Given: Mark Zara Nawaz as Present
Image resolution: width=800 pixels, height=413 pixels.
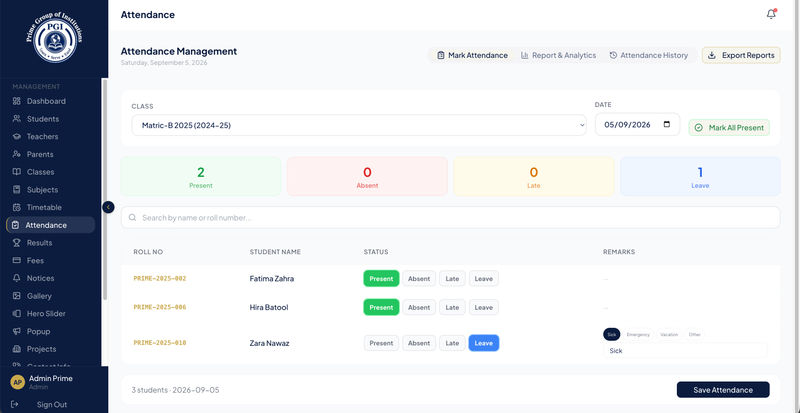Looking at the screenshot, I should click(381, 343).
